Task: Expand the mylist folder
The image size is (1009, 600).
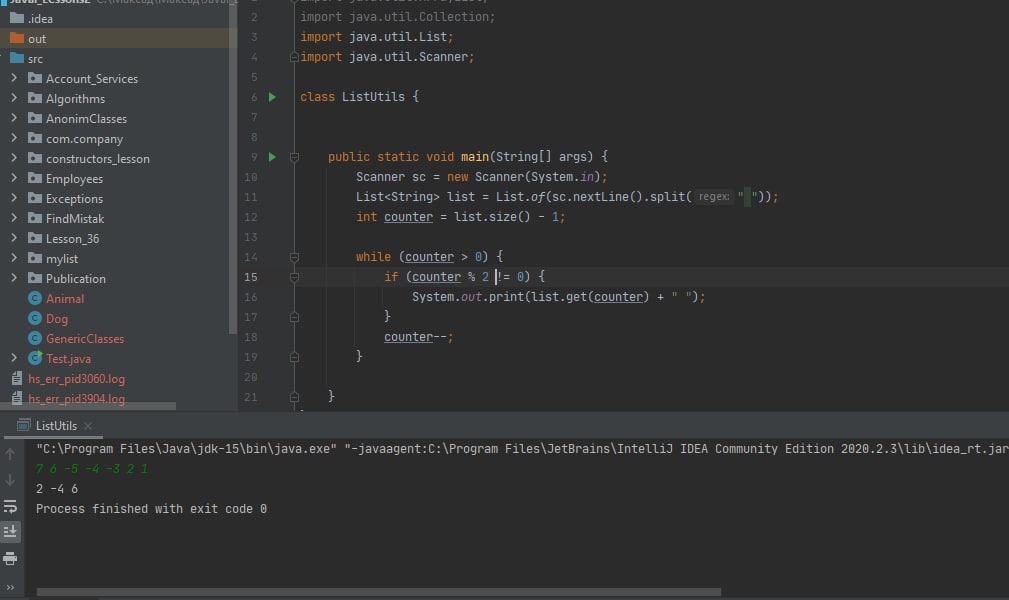Action: point(14,258)
